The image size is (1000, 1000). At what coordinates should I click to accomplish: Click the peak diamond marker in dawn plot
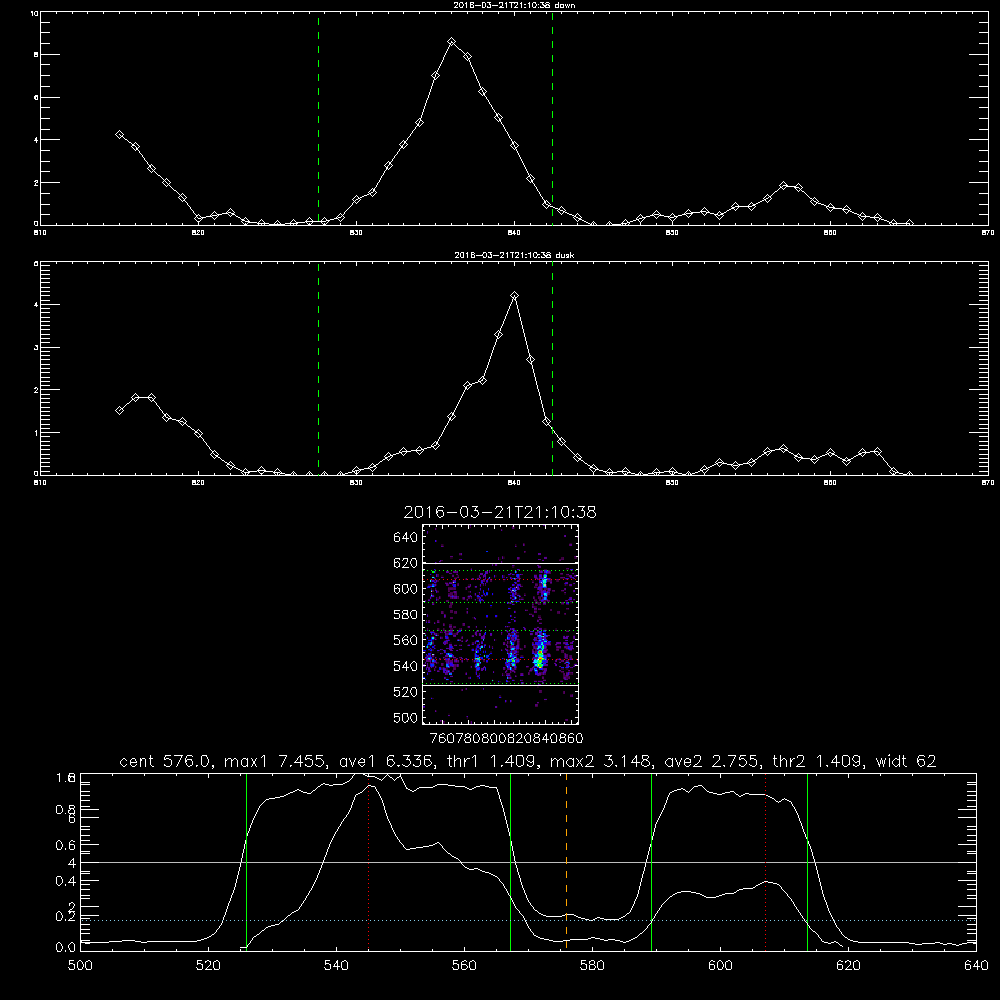[452, 41]
